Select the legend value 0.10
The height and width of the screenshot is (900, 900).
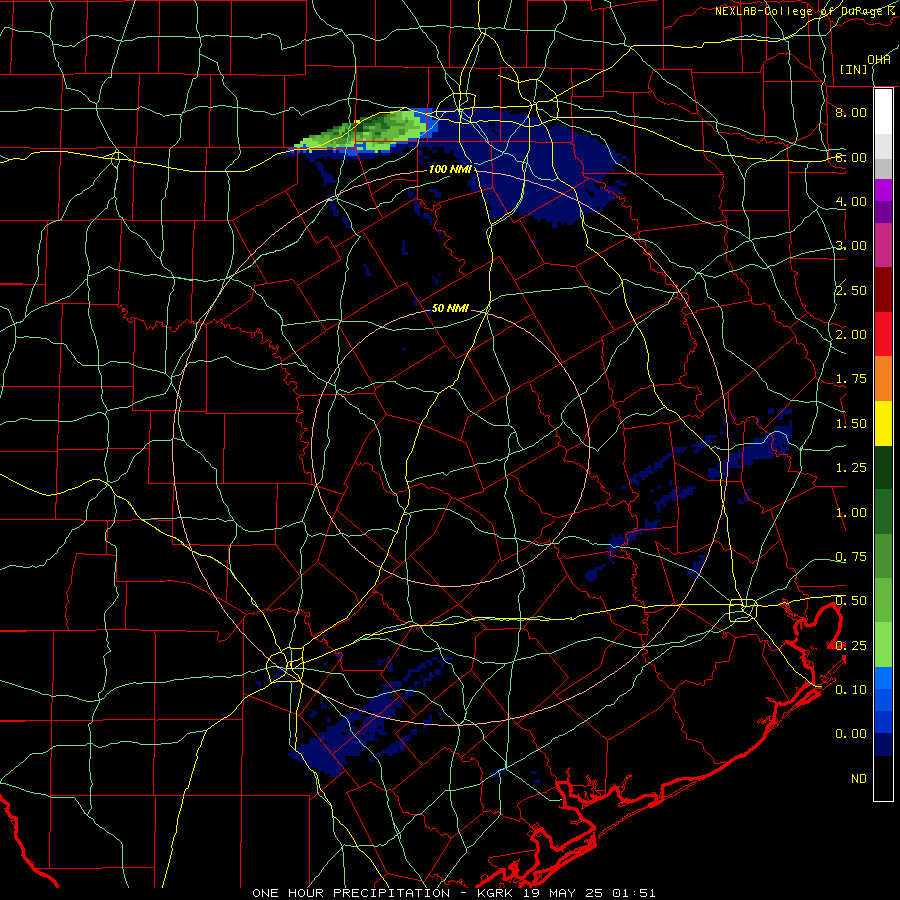pos(851,690)
